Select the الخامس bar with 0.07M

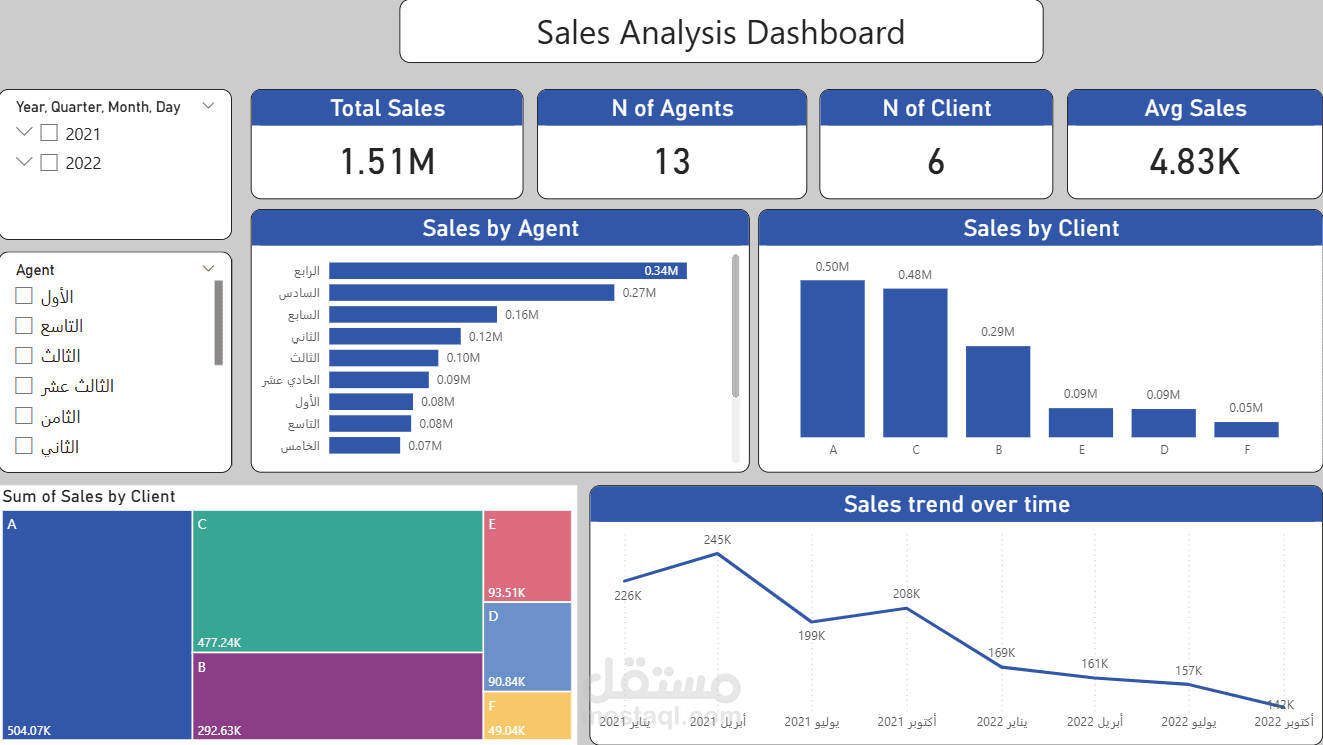point(364,445)
